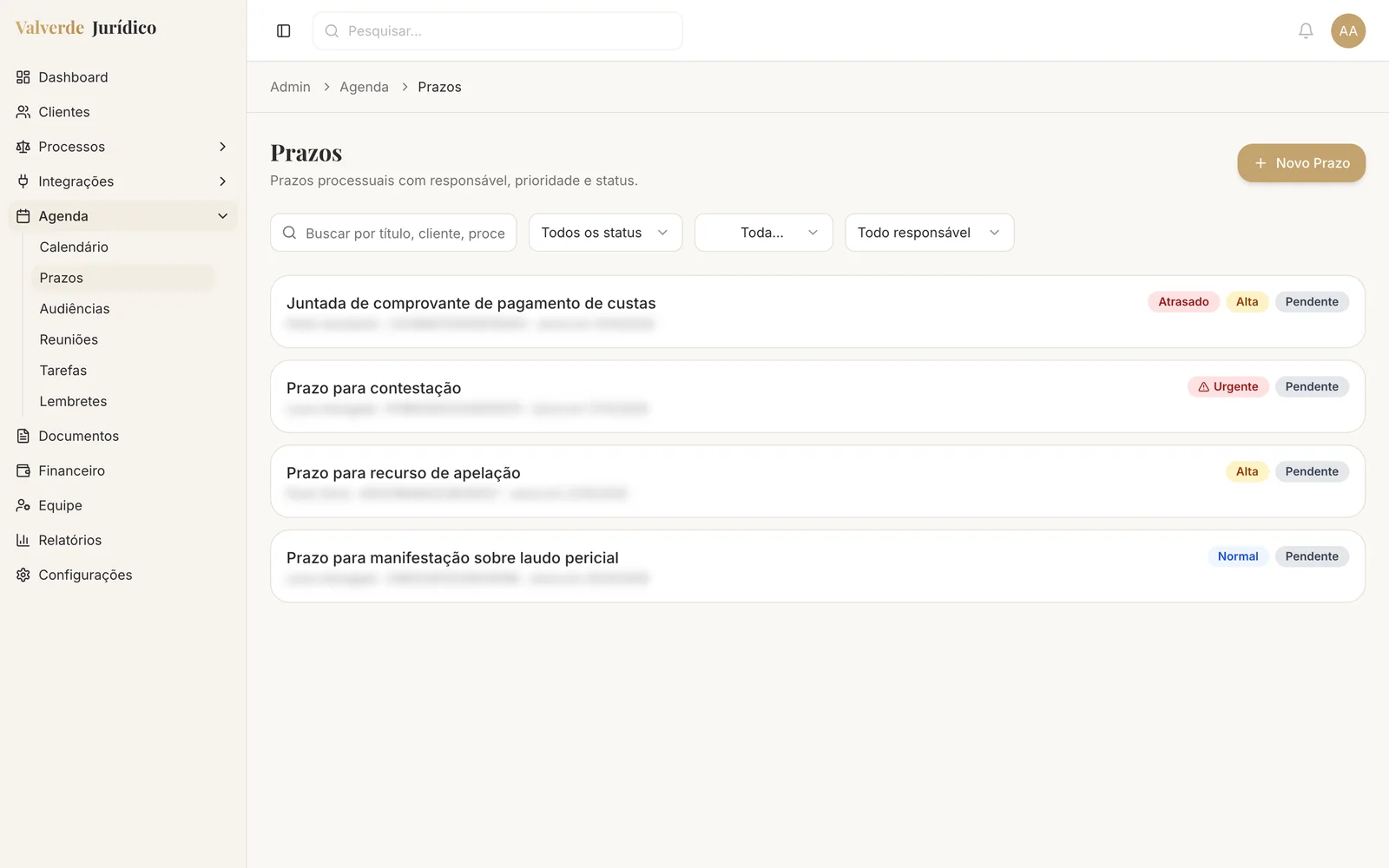
Task: Click the warning icon on the Urgente badge
Action: tap(1203, 387)
